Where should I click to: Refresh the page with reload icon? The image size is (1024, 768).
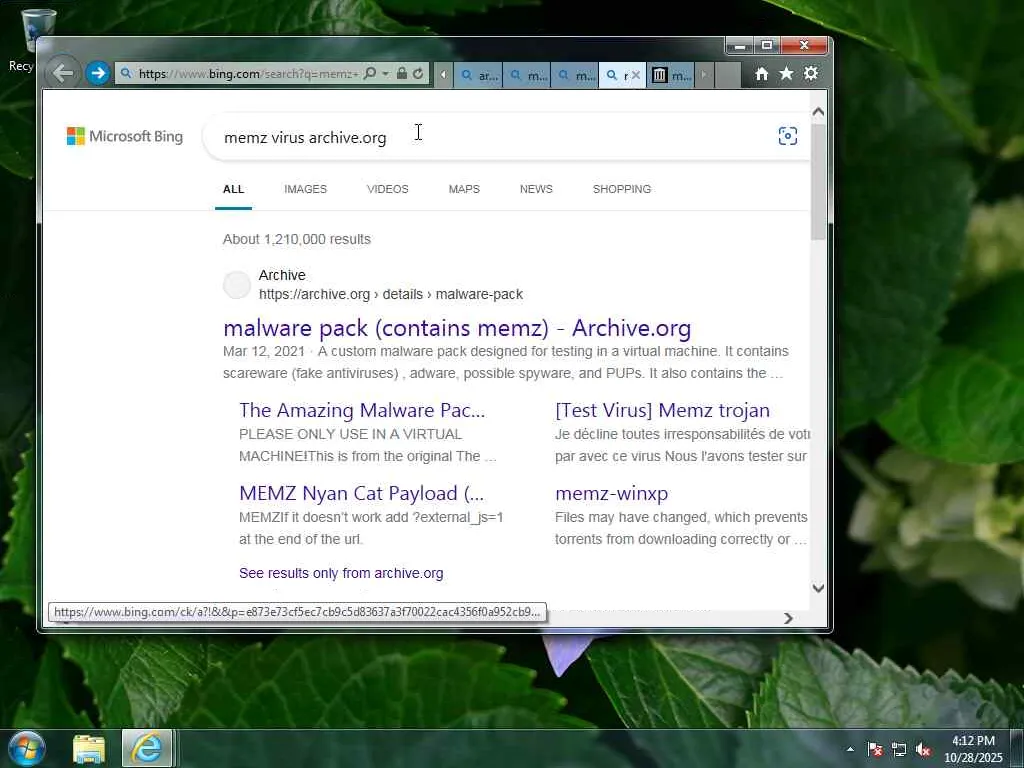[x=418, y=73]
